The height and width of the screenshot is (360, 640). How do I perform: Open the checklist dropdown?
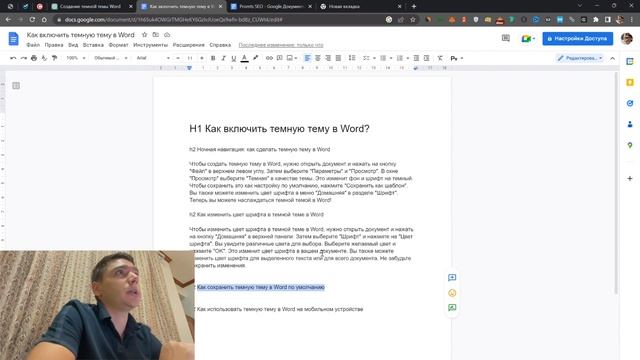click(369, 58)
